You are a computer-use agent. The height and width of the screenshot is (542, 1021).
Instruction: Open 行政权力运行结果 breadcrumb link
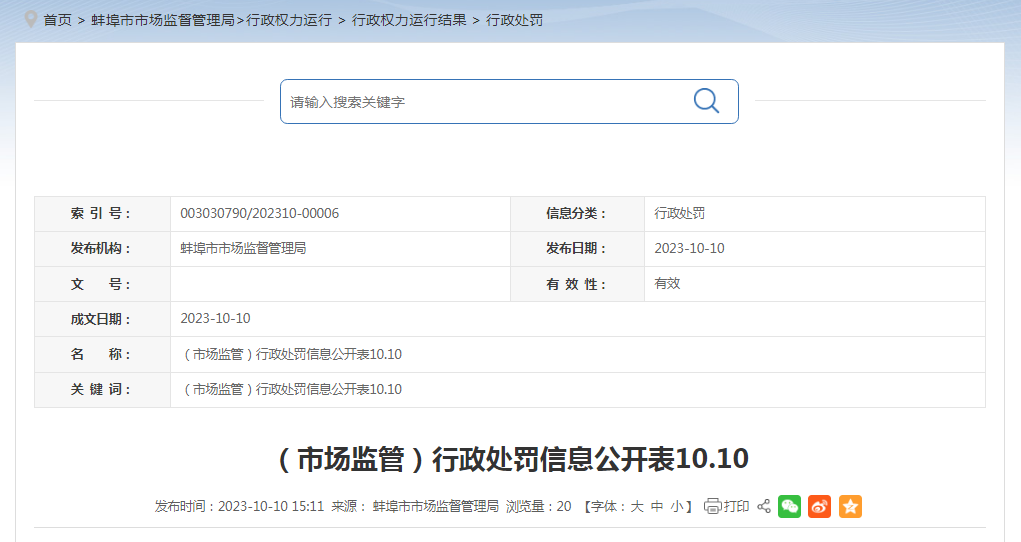409,20
